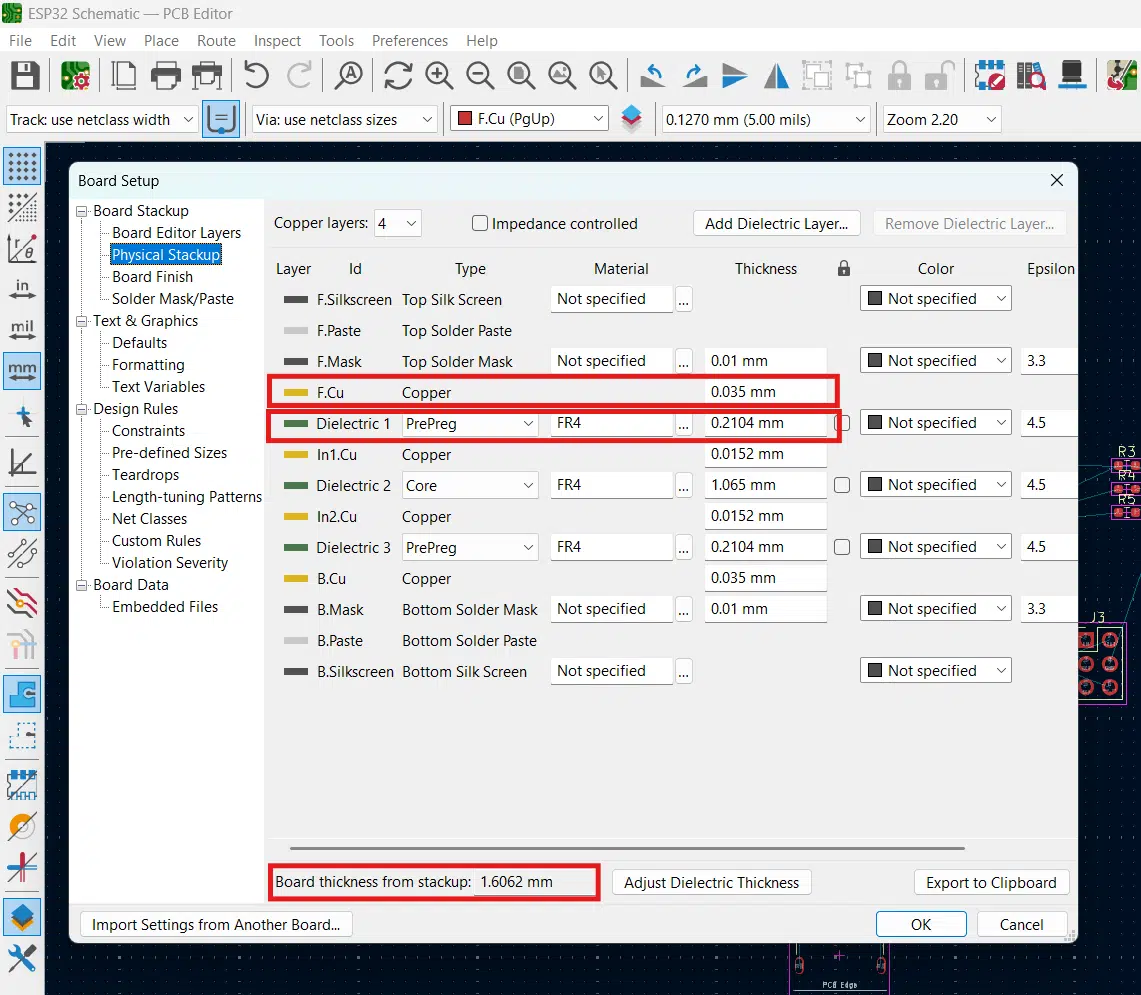Open Dielectric 2 type Core dropdown
1141x995 pixels.
(x=470, y=485)
